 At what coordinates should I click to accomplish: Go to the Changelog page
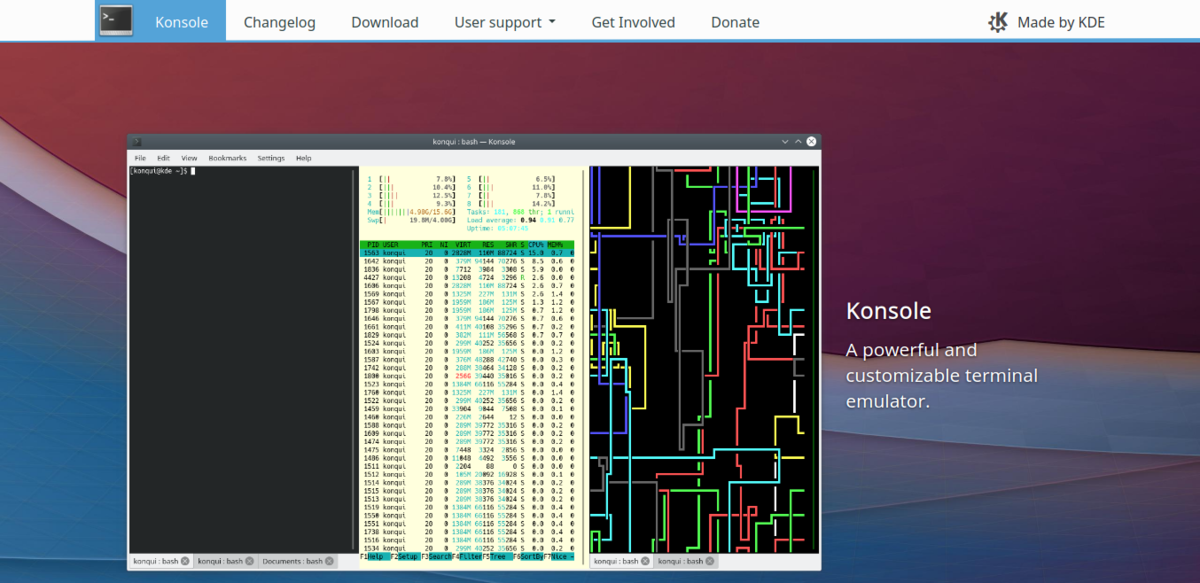pyautogui.click(x=279, y=22)
